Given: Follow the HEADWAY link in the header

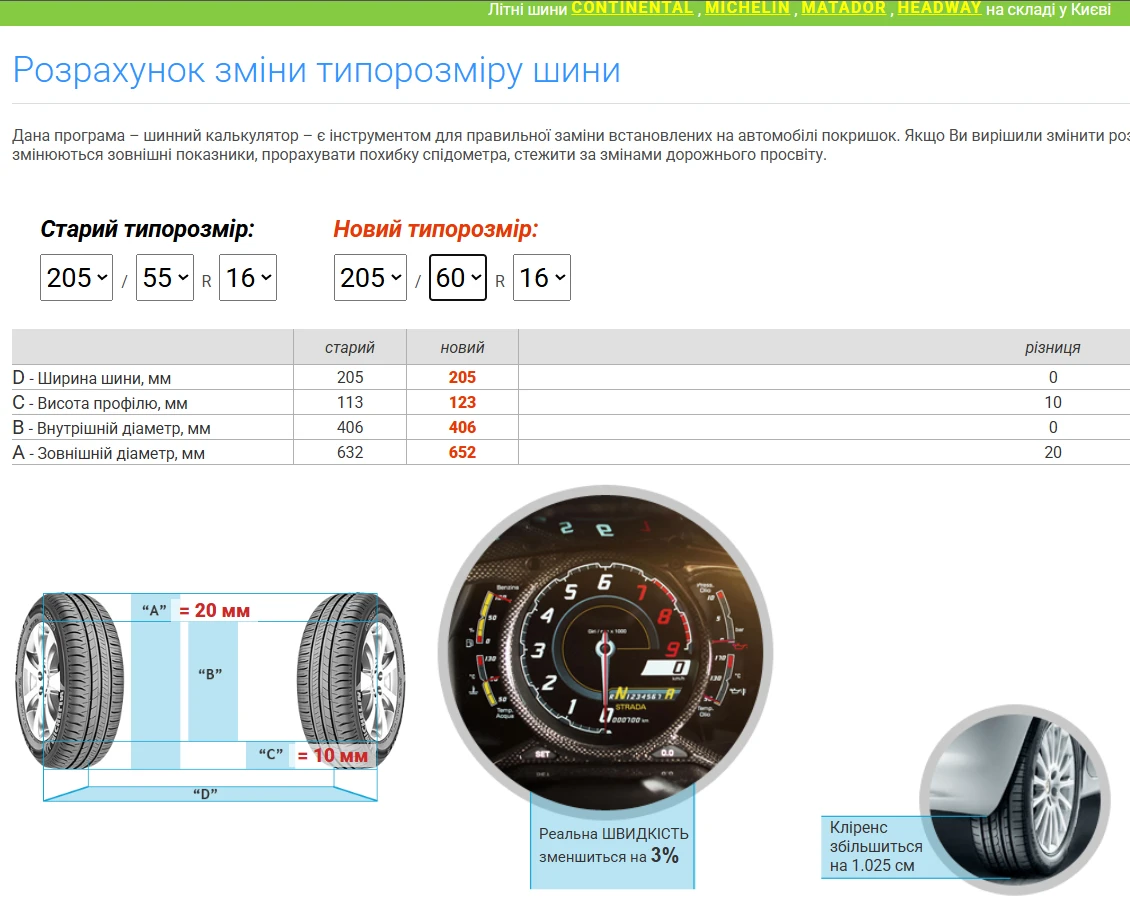Looking at the screenshot, I should click(937, 8).
